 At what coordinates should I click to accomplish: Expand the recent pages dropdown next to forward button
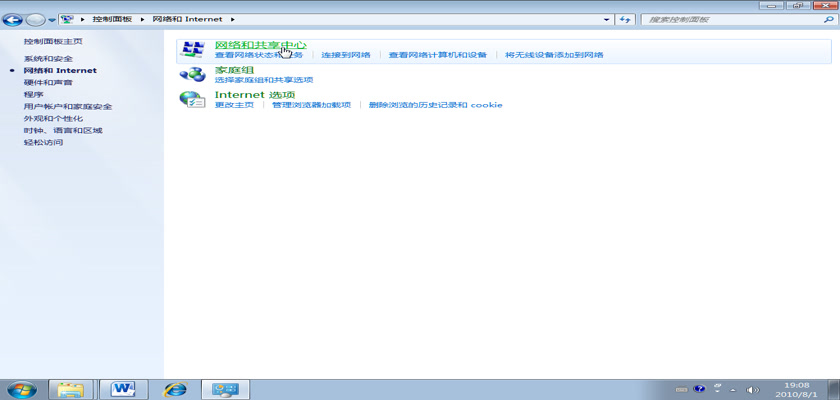click(52, 19)
